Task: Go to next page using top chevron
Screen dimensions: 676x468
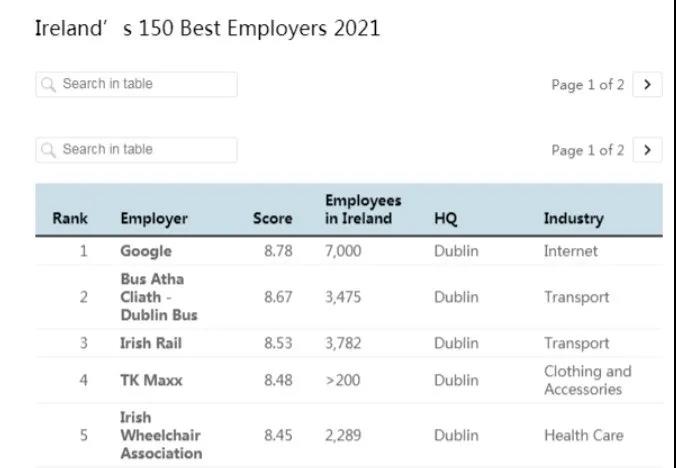Action: [647, 85]
